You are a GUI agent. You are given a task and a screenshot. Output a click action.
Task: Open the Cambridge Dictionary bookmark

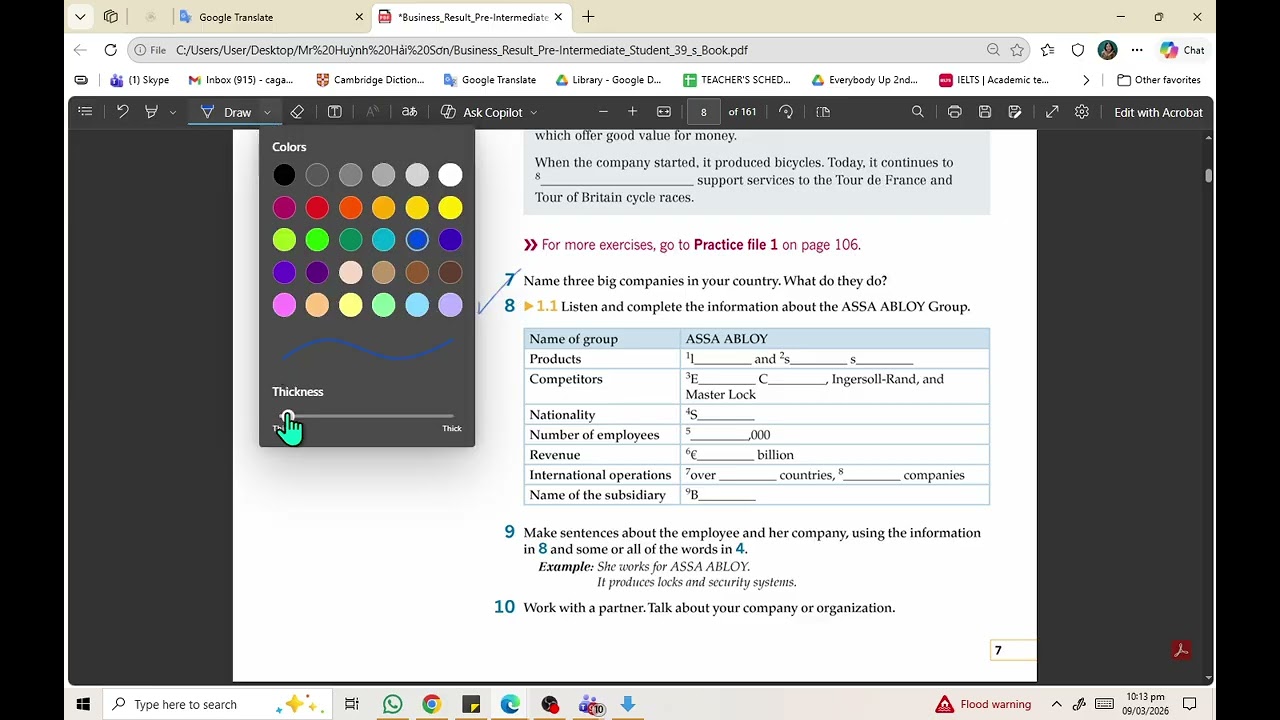click(370, 80)
